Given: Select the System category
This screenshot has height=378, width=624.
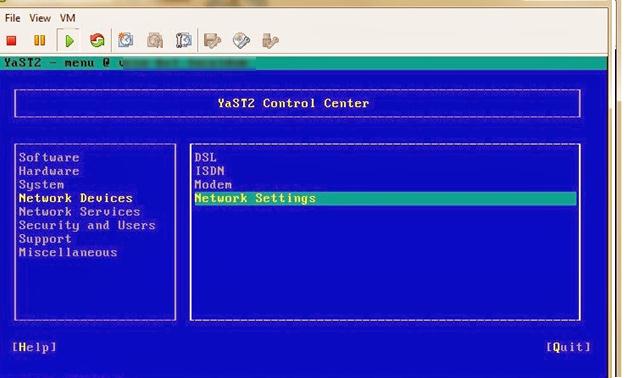Looking at the screenshot, I should click(41, 185).
